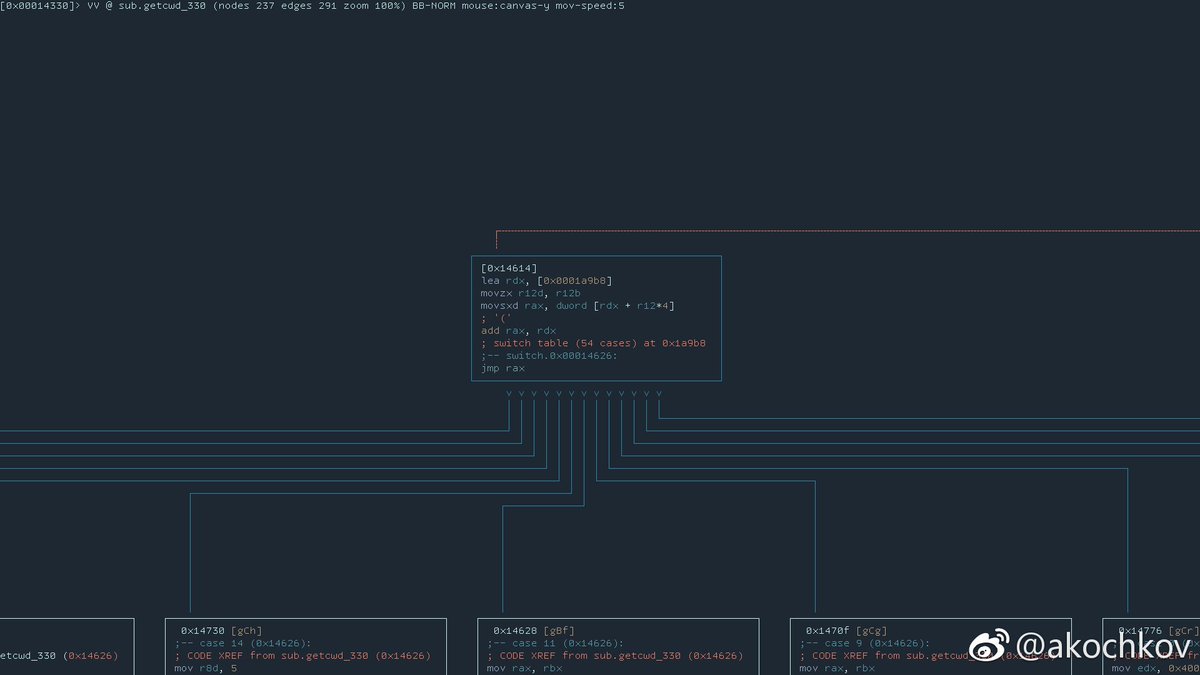Viewport: 1200px width, 675px height.
Task: Click the '(nodes 237 edges 291 zoom 100%)' status text
Action: 309,6
